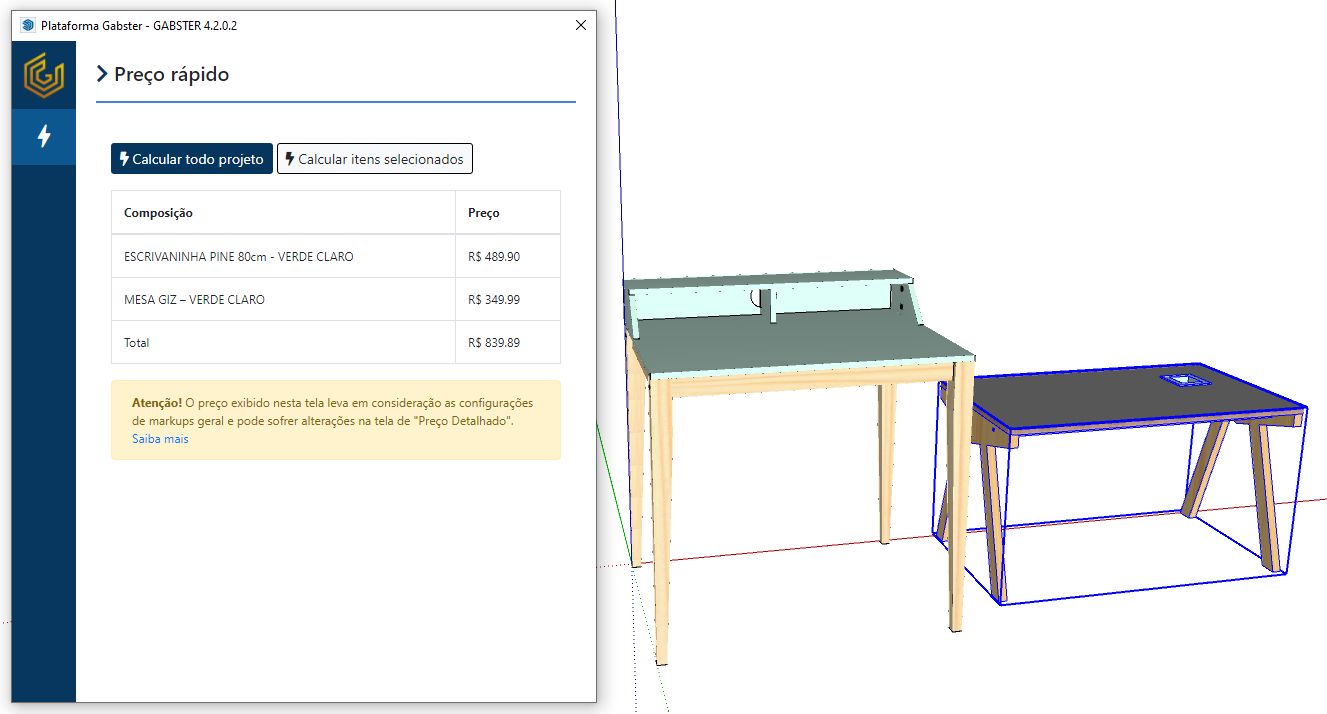Close the Plataforma Gabster window
This screenshot has width=1327, height=714.
[581, 25]
